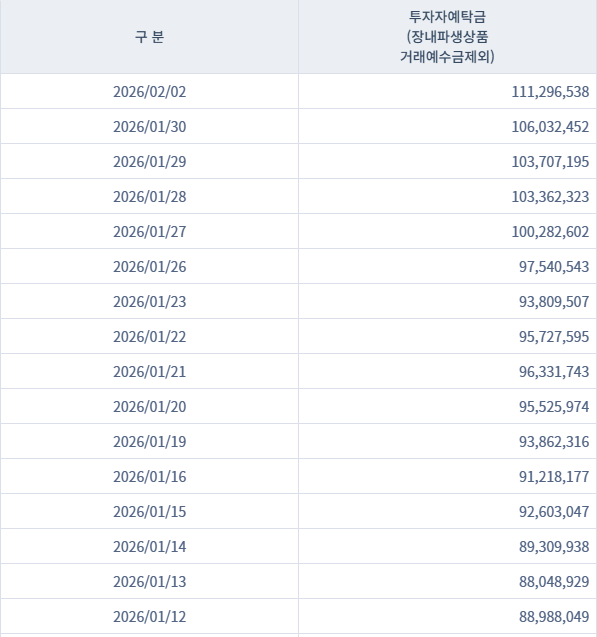The height and width of the screenshot is (637, 597).
Task: Select the value 95,727,595
Action: coord(554,337)
